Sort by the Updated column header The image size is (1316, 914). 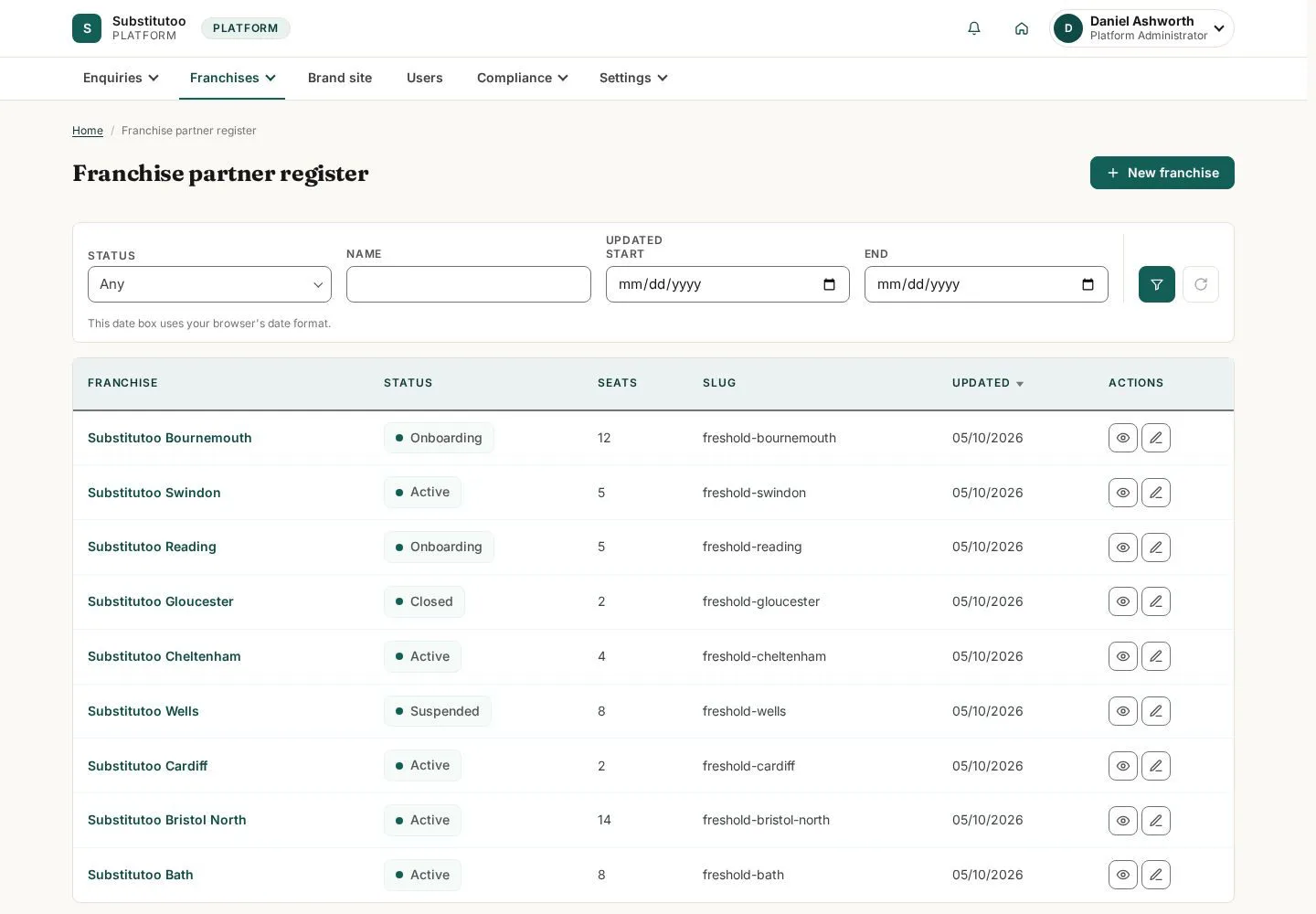point(988,383)
